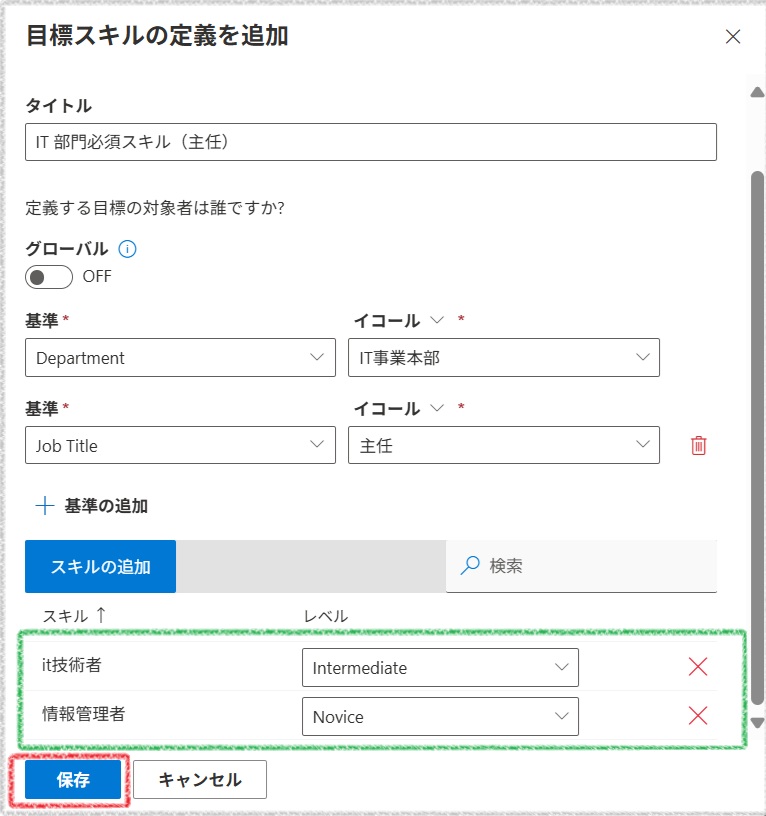
Task: Open the Job Title criterion dropdown
Action: (180, 445)
